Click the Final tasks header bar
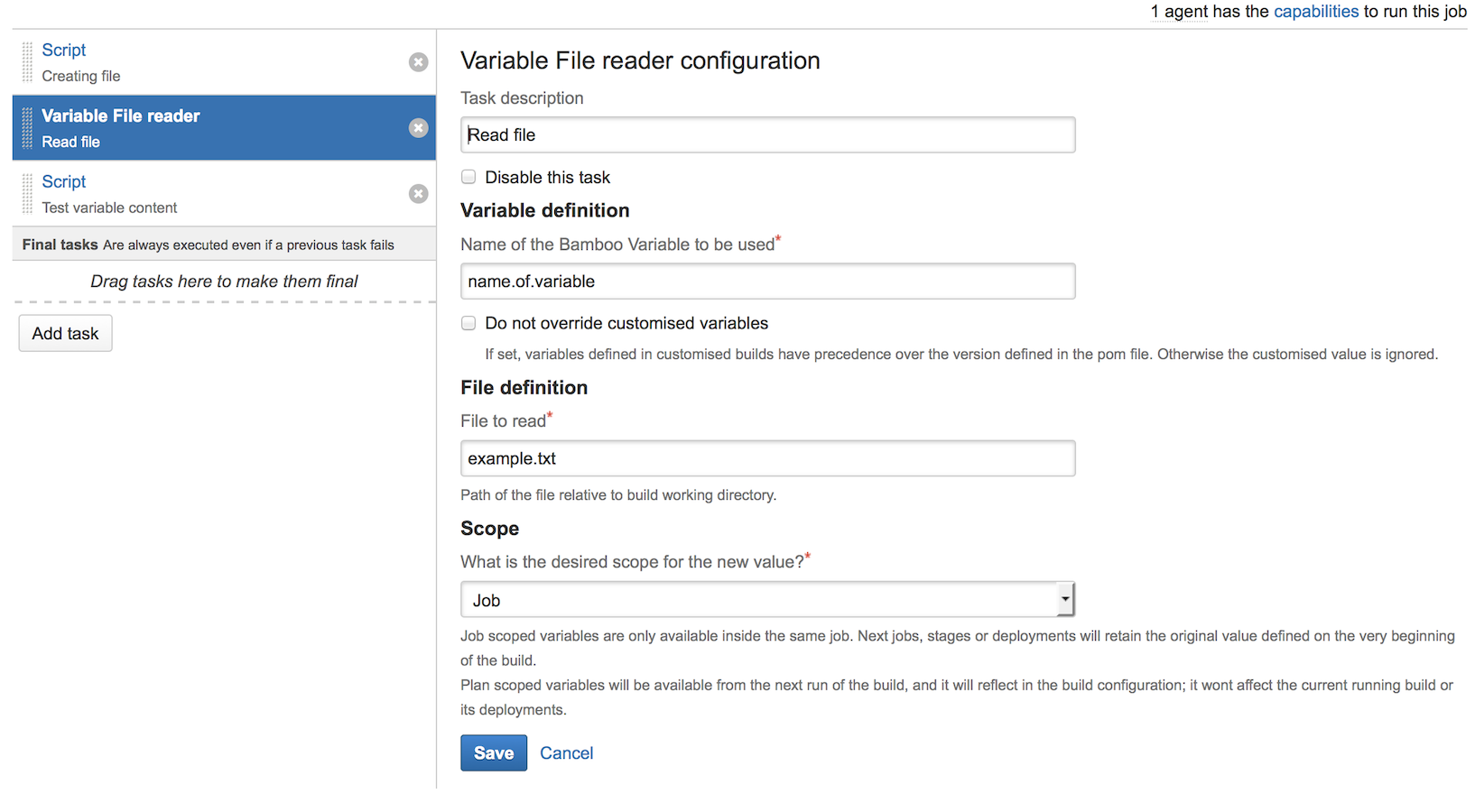The width and height of the screenshot is (1475, 812). tap(224, 245)
